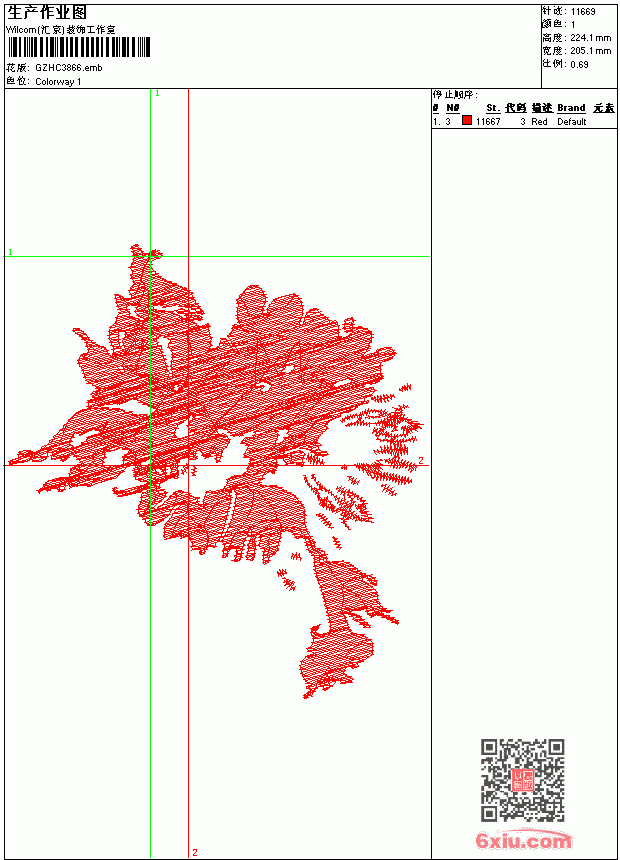The image size is (620, 860).
Task: Click the 'St.' column header
Action: coord(493,108)
